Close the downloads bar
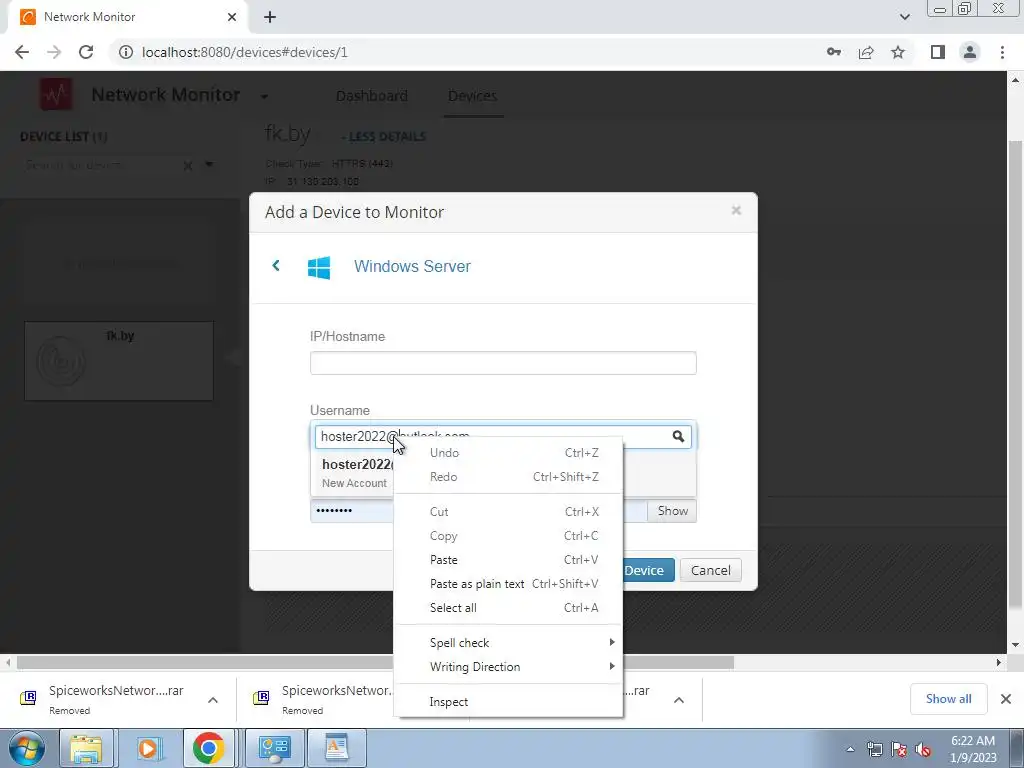 [1006, 699]
